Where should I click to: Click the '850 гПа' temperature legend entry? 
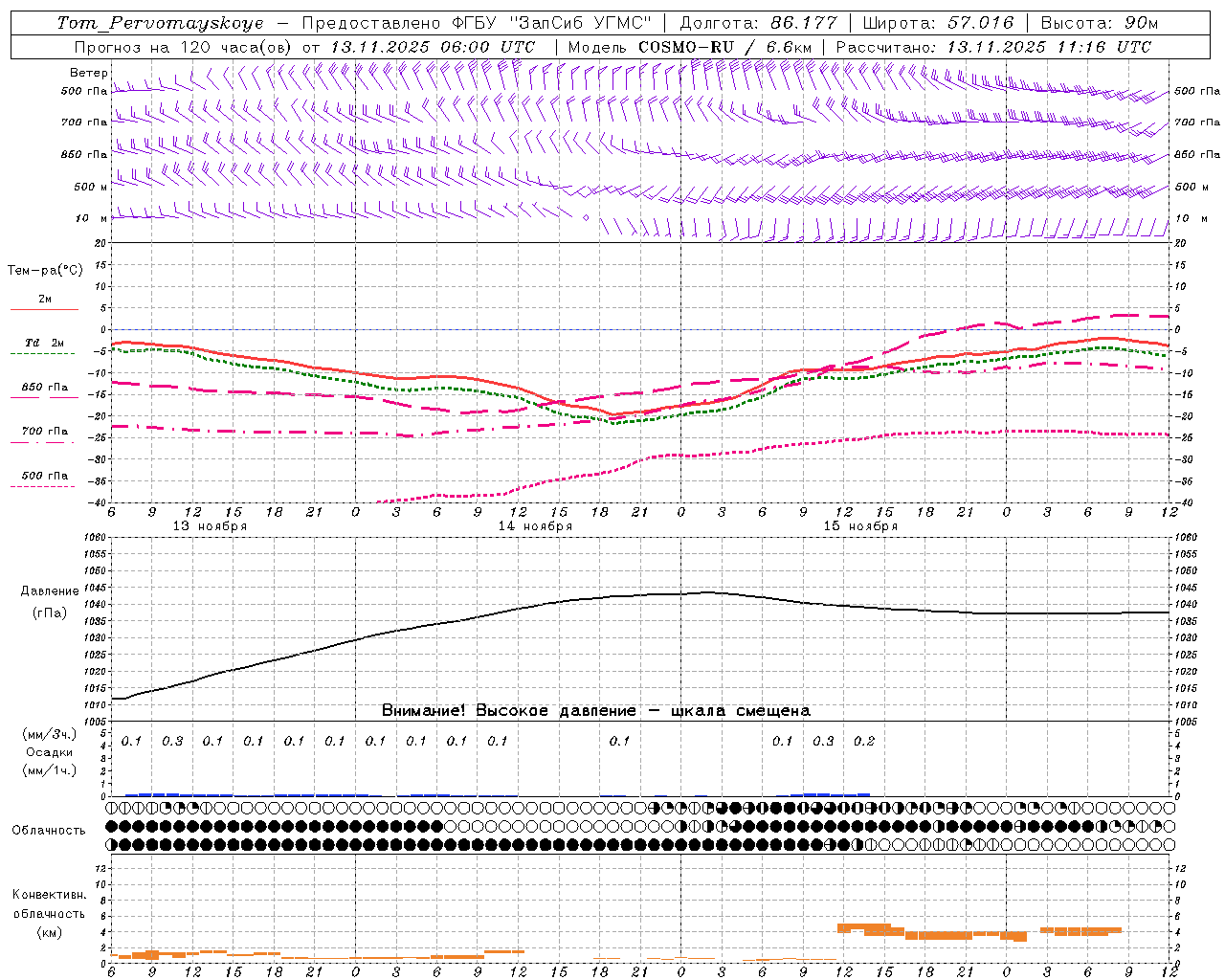44,387
